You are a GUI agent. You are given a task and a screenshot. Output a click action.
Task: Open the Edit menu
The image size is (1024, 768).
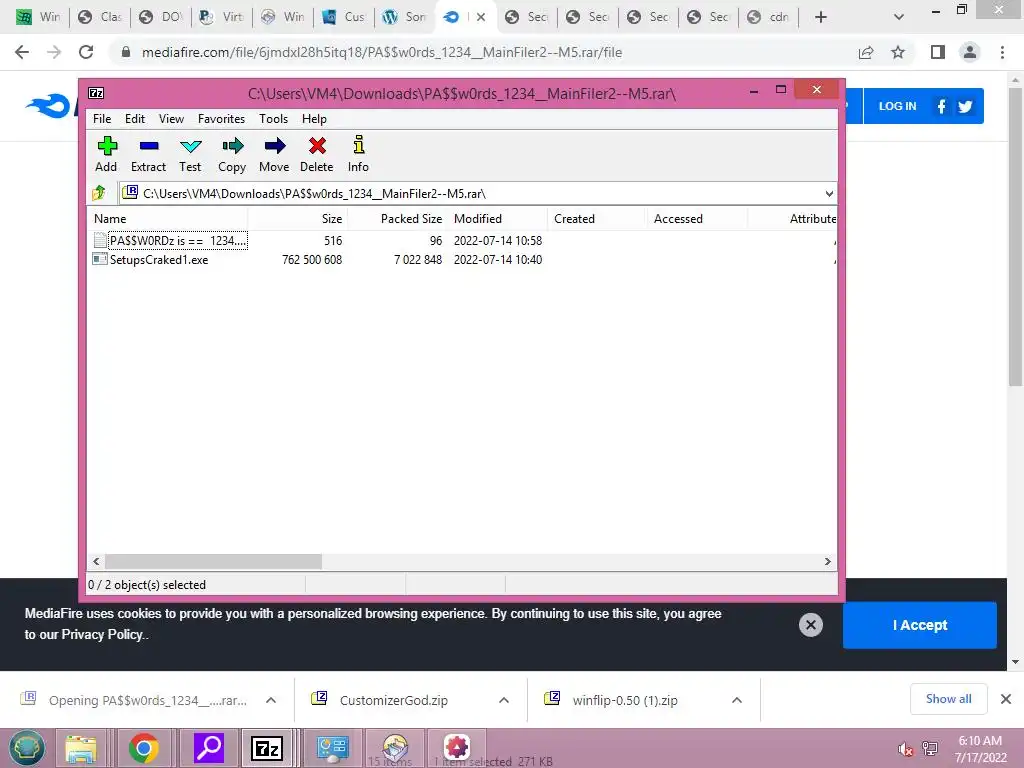135,119
